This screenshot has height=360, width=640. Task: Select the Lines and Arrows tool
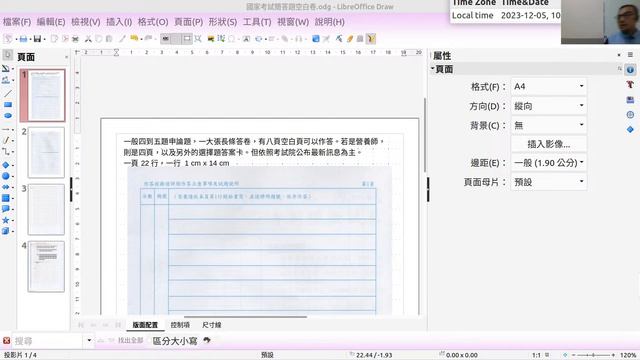tap(6, 129)
